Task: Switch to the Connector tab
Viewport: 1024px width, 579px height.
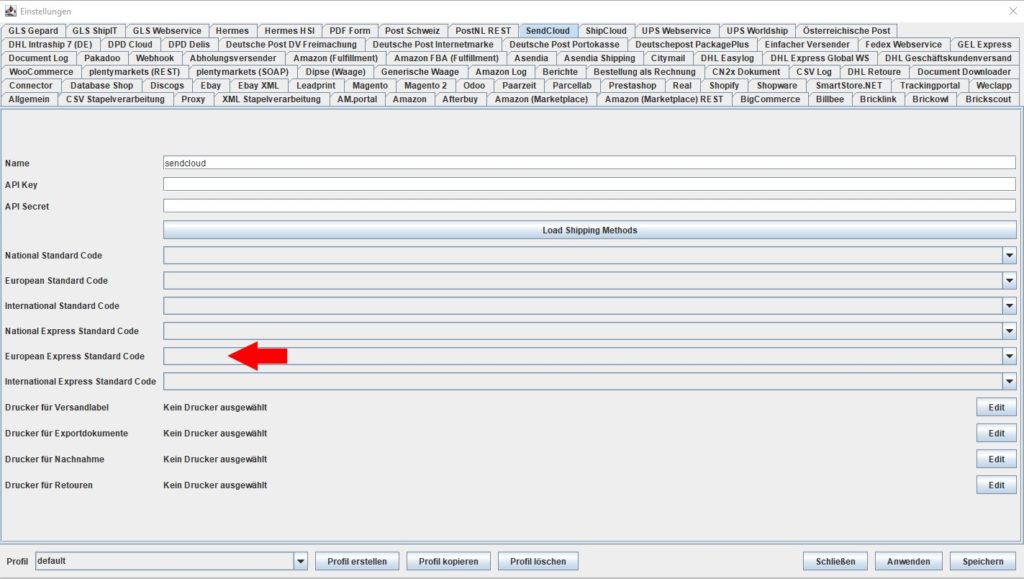Action: (x=31, y=86)
